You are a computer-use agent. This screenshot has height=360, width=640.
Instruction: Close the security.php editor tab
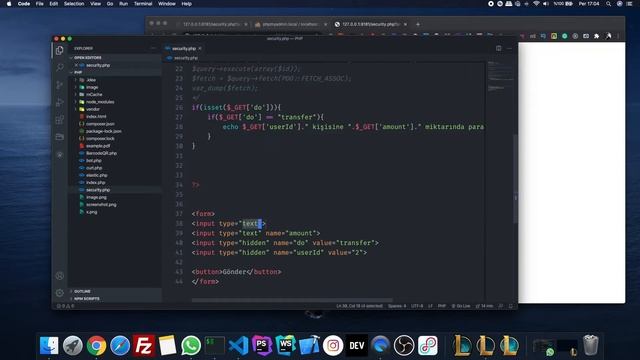pos(200,48)
